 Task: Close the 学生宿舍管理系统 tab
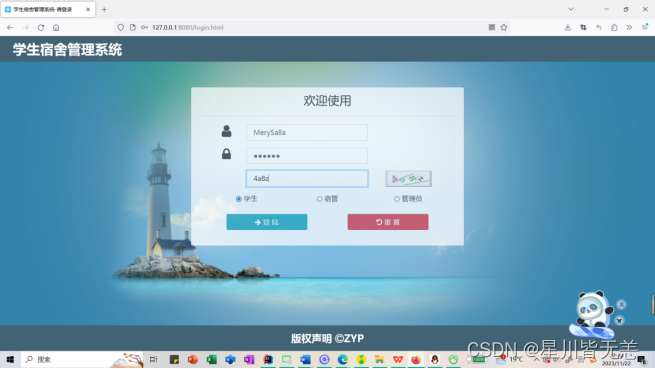click(88, 9)
